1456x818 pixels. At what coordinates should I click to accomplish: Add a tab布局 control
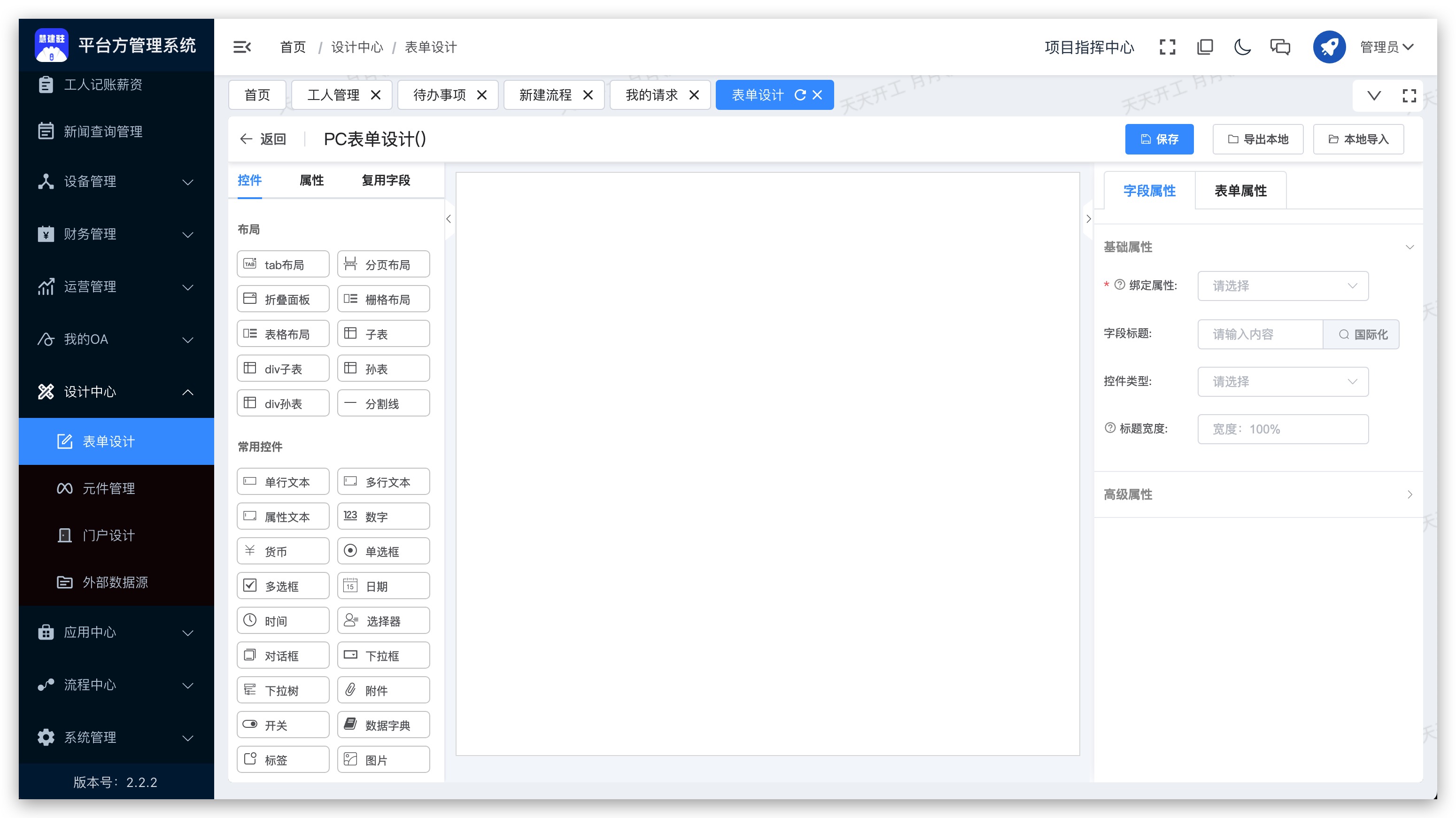pyautogui.click(x=283, y=264)
